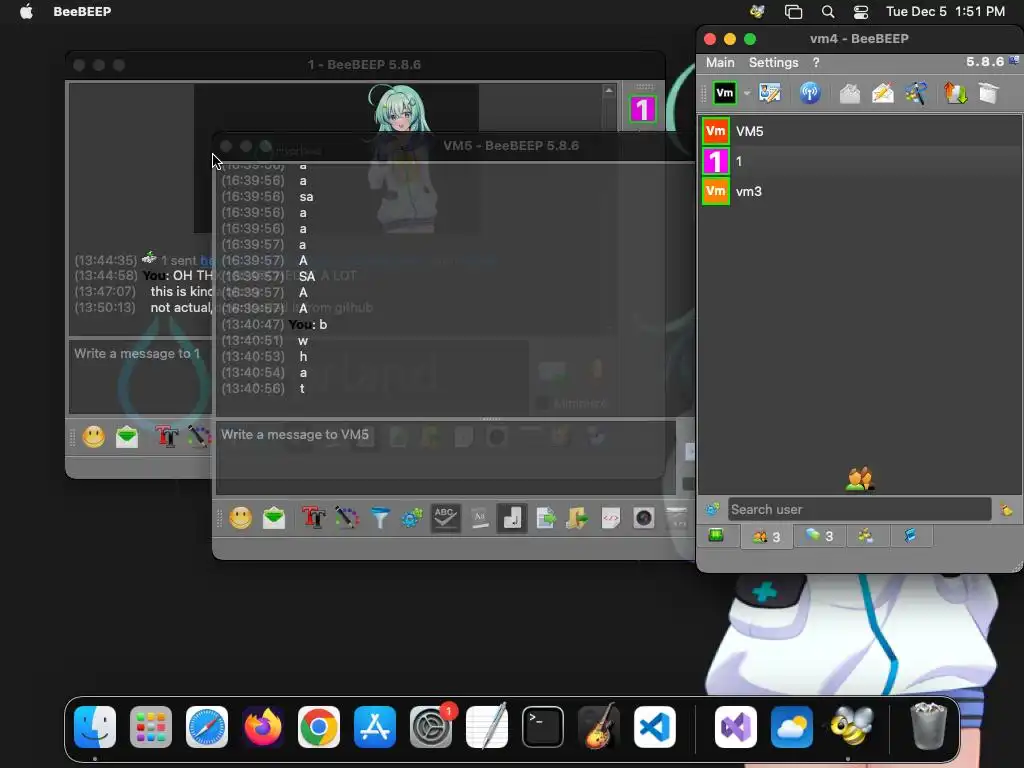Viewport: 1024px width, 768px height.
Task: Expand status dropdown arrow beside Vm avatar
Action: [x=746, y=93]
